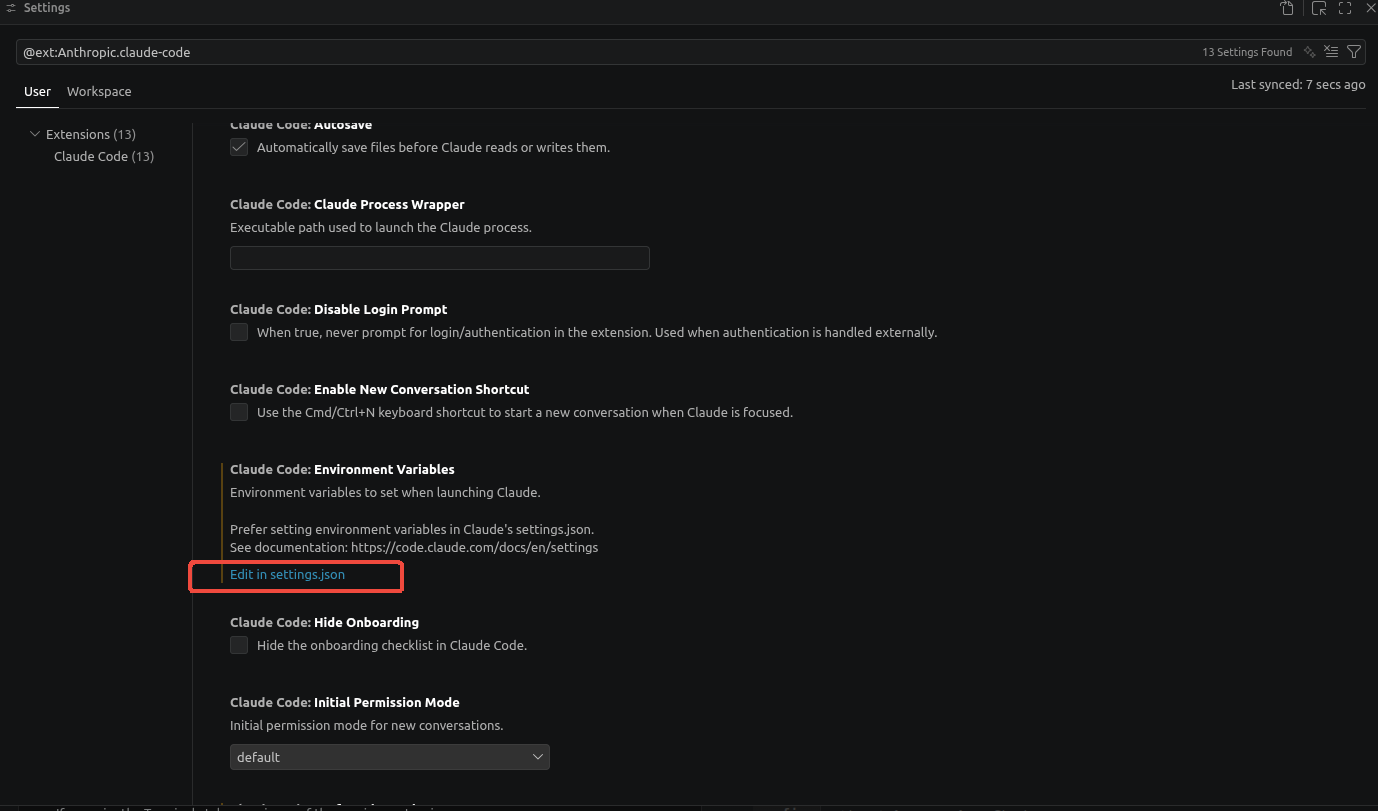The width and height of the screenshot is (1378, 811).
Task: Click 'Executable path used to launch' description
Action: pyautogui.click(x=380, y=227)
